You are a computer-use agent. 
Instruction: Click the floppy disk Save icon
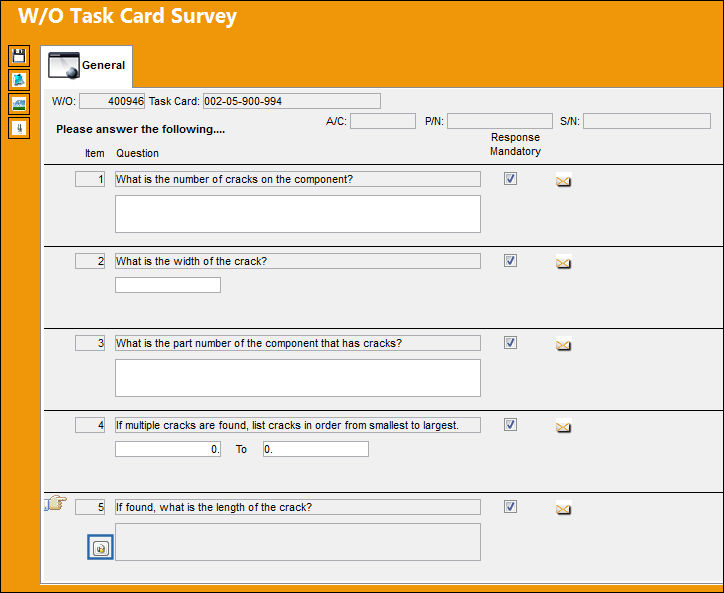click(x=19, y=56)
